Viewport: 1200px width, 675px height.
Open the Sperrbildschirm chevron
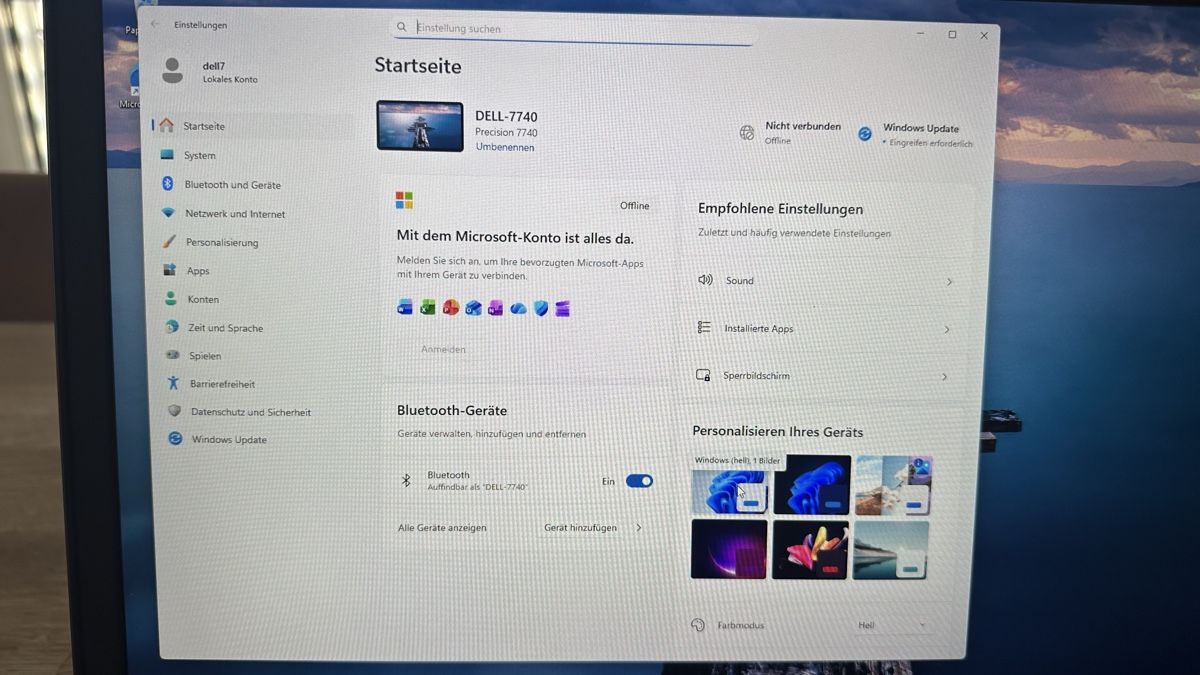[x=944, y=377]
